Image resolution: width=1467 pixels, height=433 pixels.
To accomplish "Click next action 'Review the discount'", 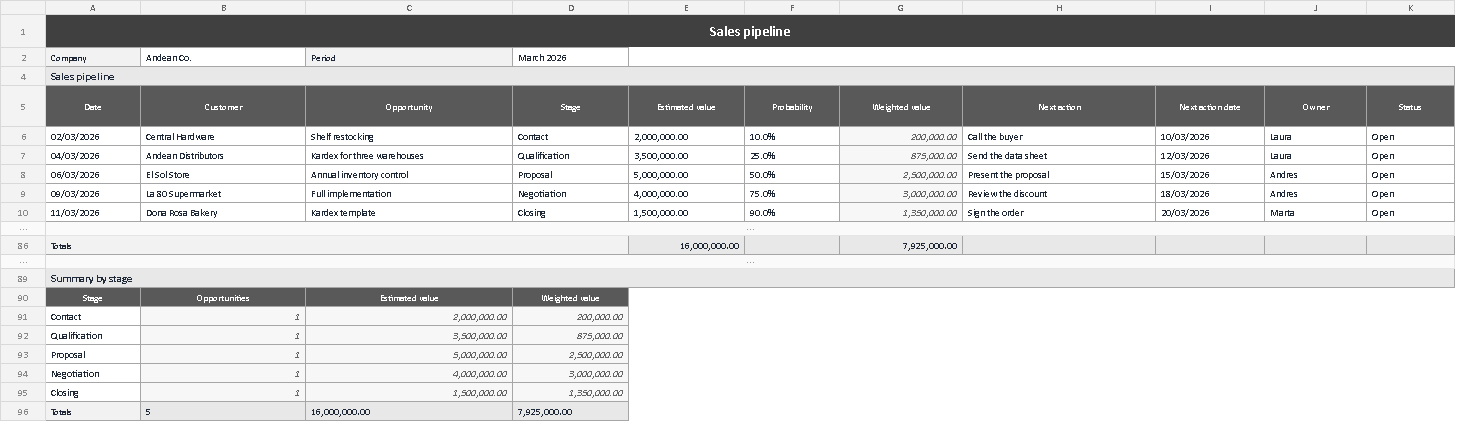I will pyautogui.click(x=1059, y=194).
